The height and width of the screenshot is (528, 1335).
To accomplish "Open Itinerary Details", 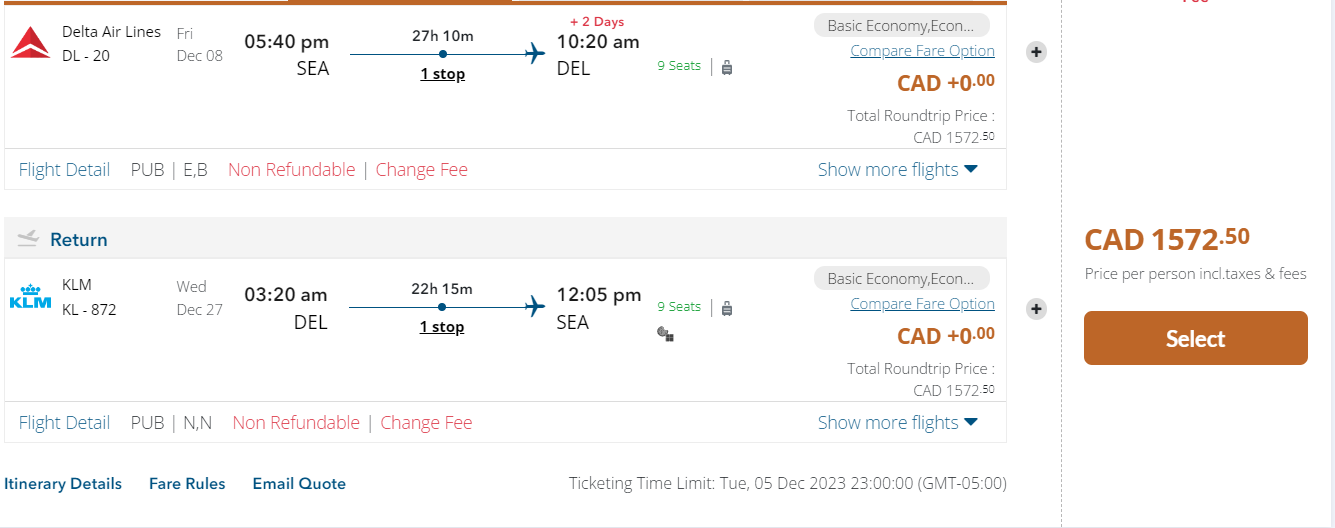I will click(63, 484).
